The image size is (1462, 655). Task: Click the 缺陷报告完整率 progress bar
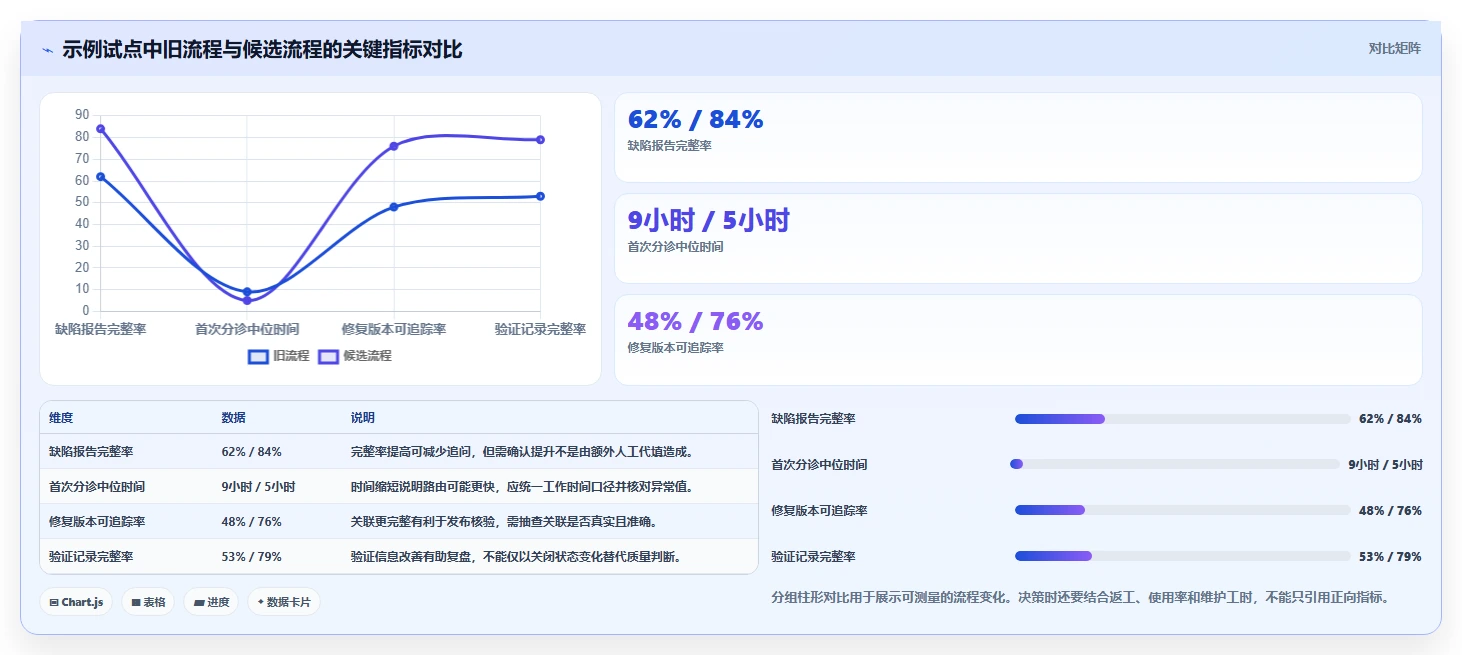pos(1183,419)
